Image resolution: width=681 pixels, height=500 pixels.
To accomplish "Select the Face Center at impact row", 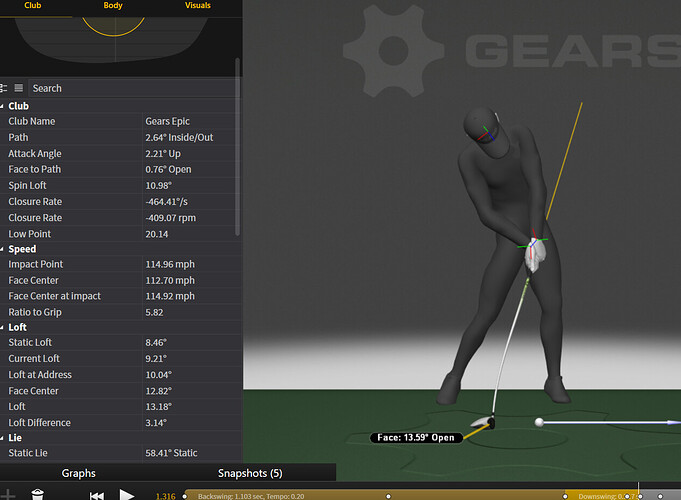I will 119,296.
